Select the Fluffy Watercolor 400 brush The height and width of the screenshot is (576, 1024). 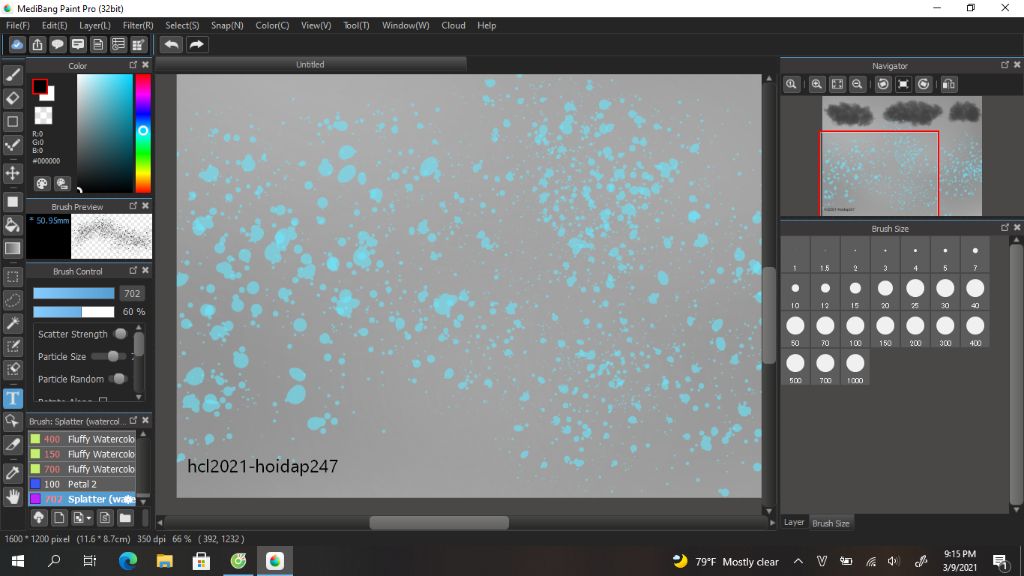82,439
